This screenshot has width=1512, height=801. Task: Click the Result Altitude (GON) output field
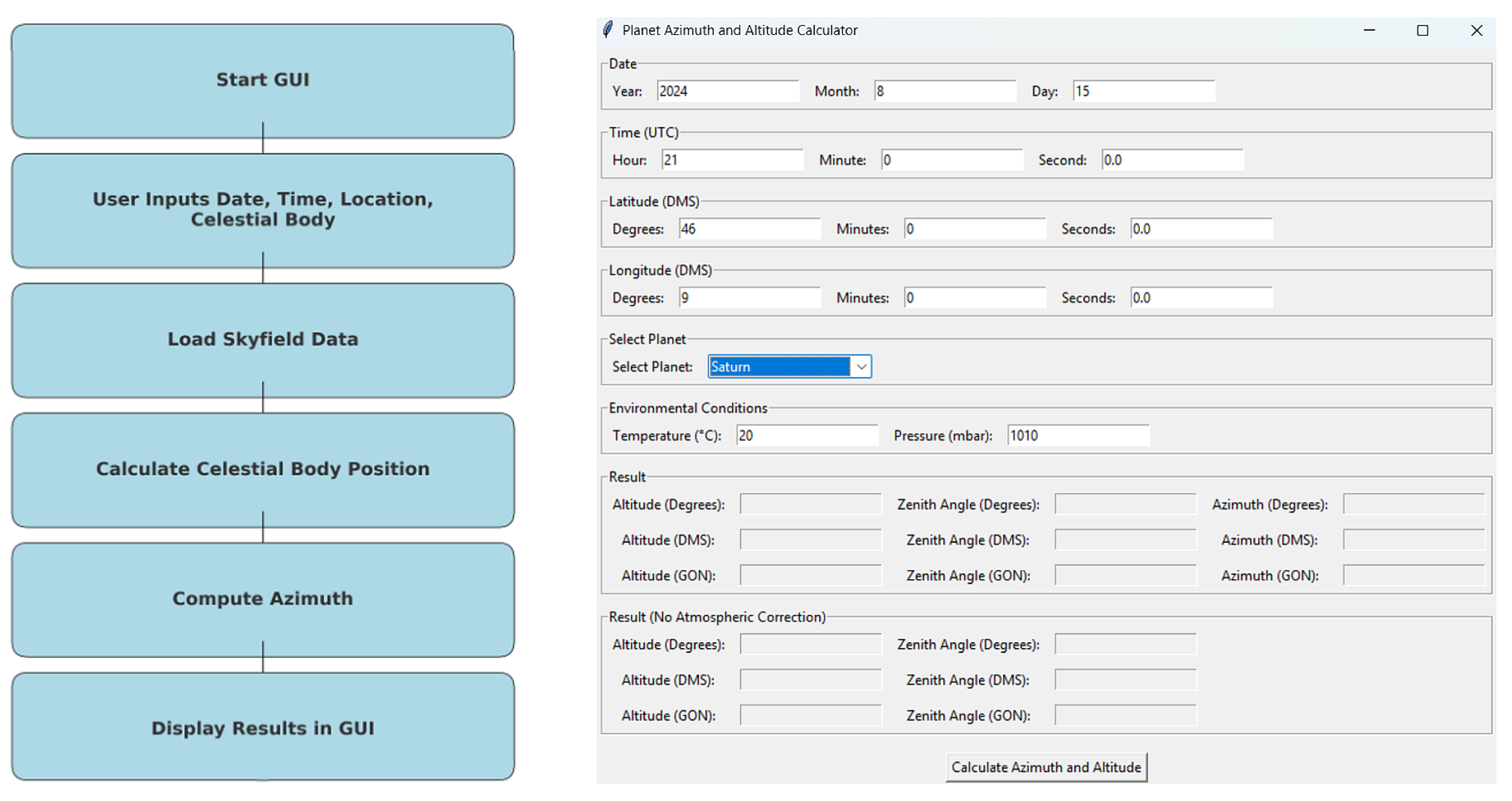tap(811, 576)
